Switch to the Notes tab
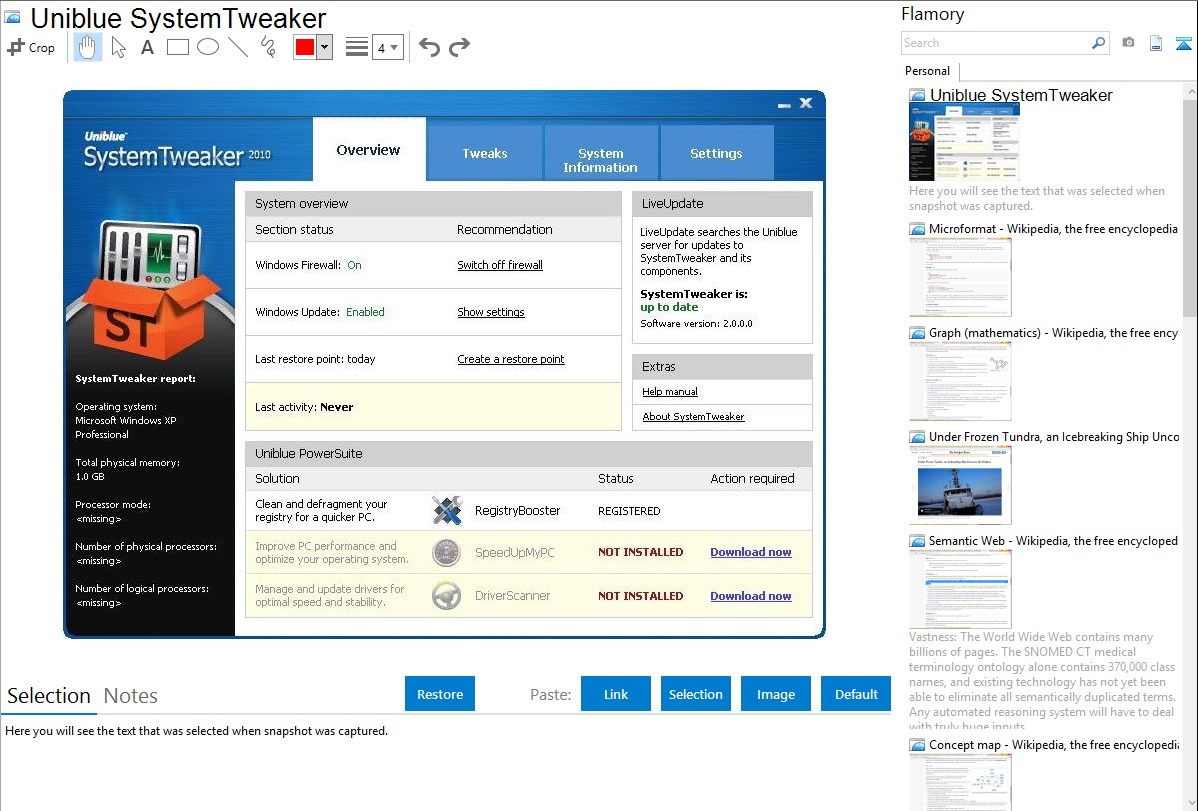This screenshot has width=1198, height=811. point(131,696)
